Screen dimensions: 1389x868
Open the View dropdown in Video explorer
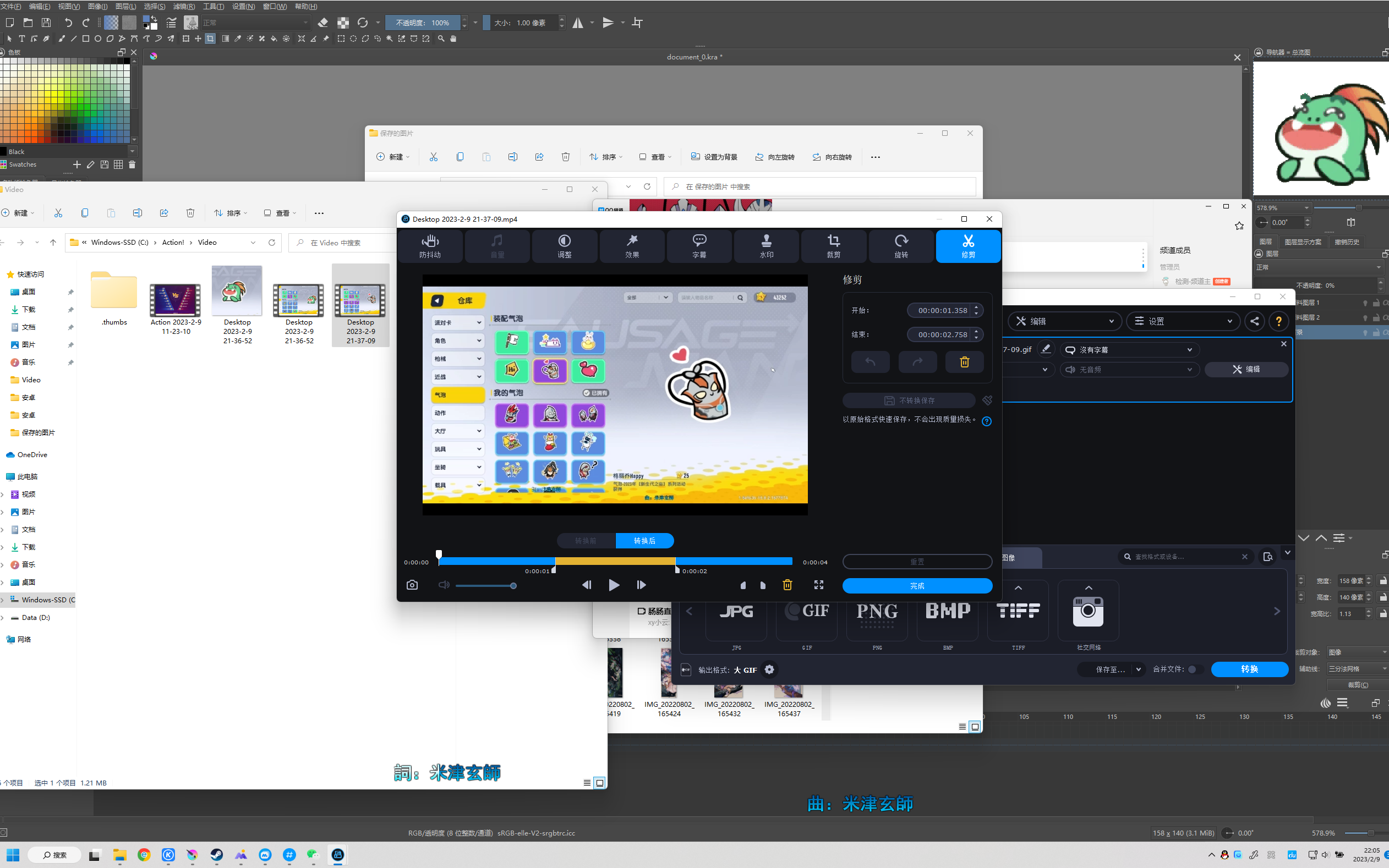(x=280, y=213)
